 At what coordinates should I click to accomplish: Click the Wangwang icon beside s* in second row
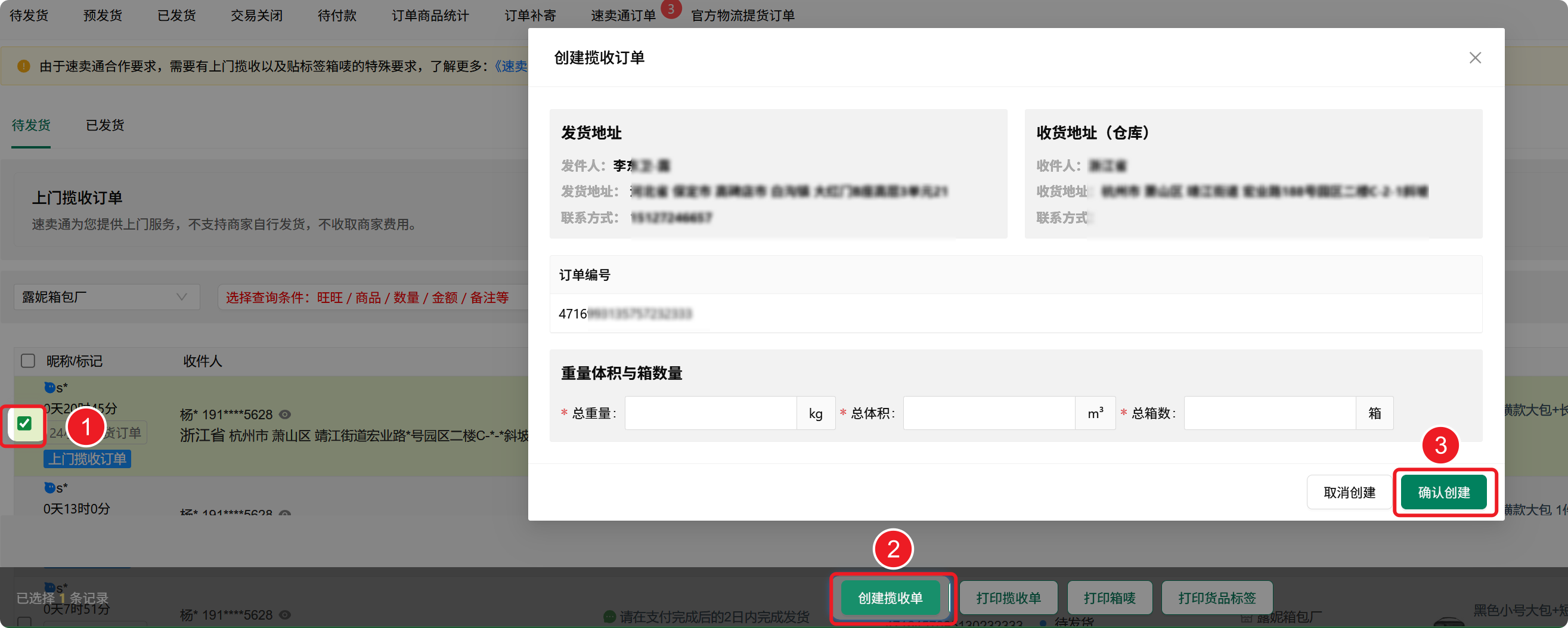click(50, 487)
